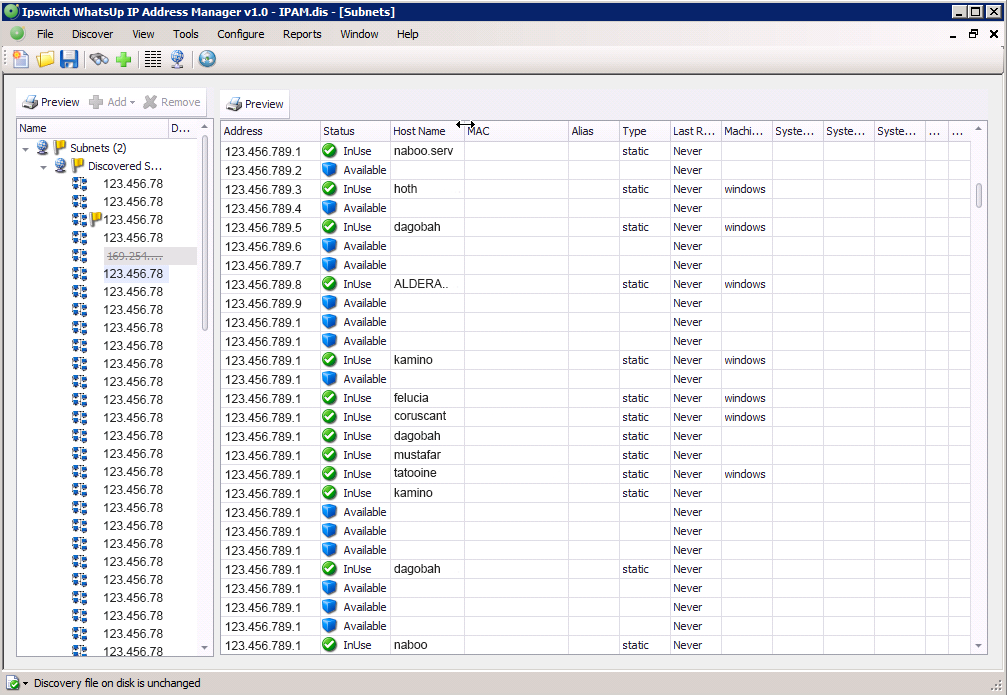Screen dimensions: 1007x695
Task: Click the blue web globe toolbar icon
Action: tap(207, 59)
